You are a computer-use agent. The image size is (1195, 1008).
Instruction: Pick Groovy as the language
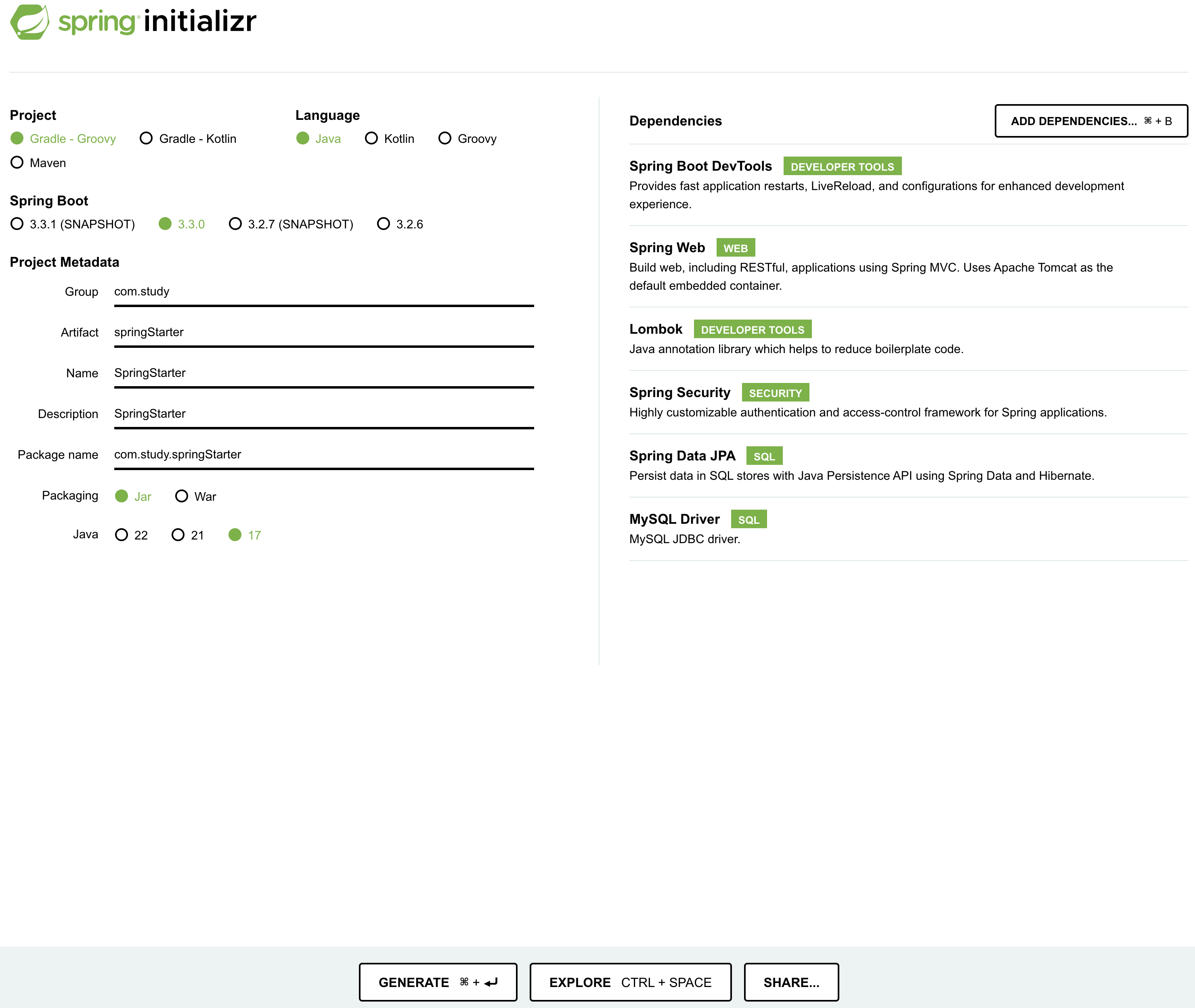[x=445, y=139]
